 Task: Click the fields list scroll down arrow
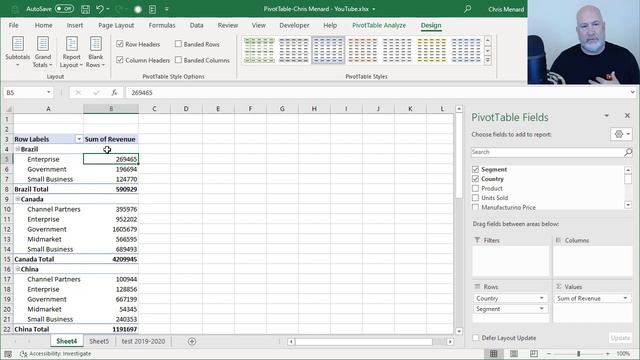(628, 205)
